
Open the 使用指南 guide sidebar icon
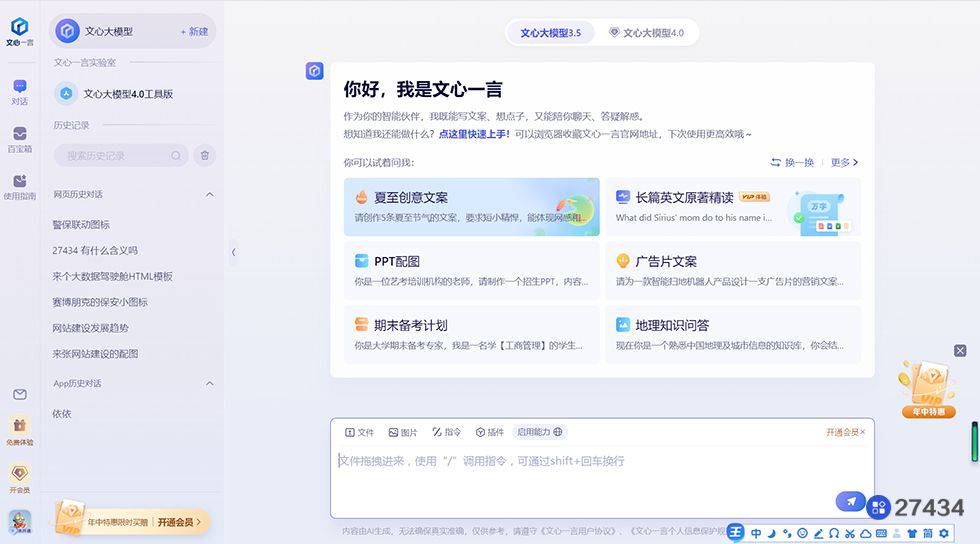click(x=19, y=187)
